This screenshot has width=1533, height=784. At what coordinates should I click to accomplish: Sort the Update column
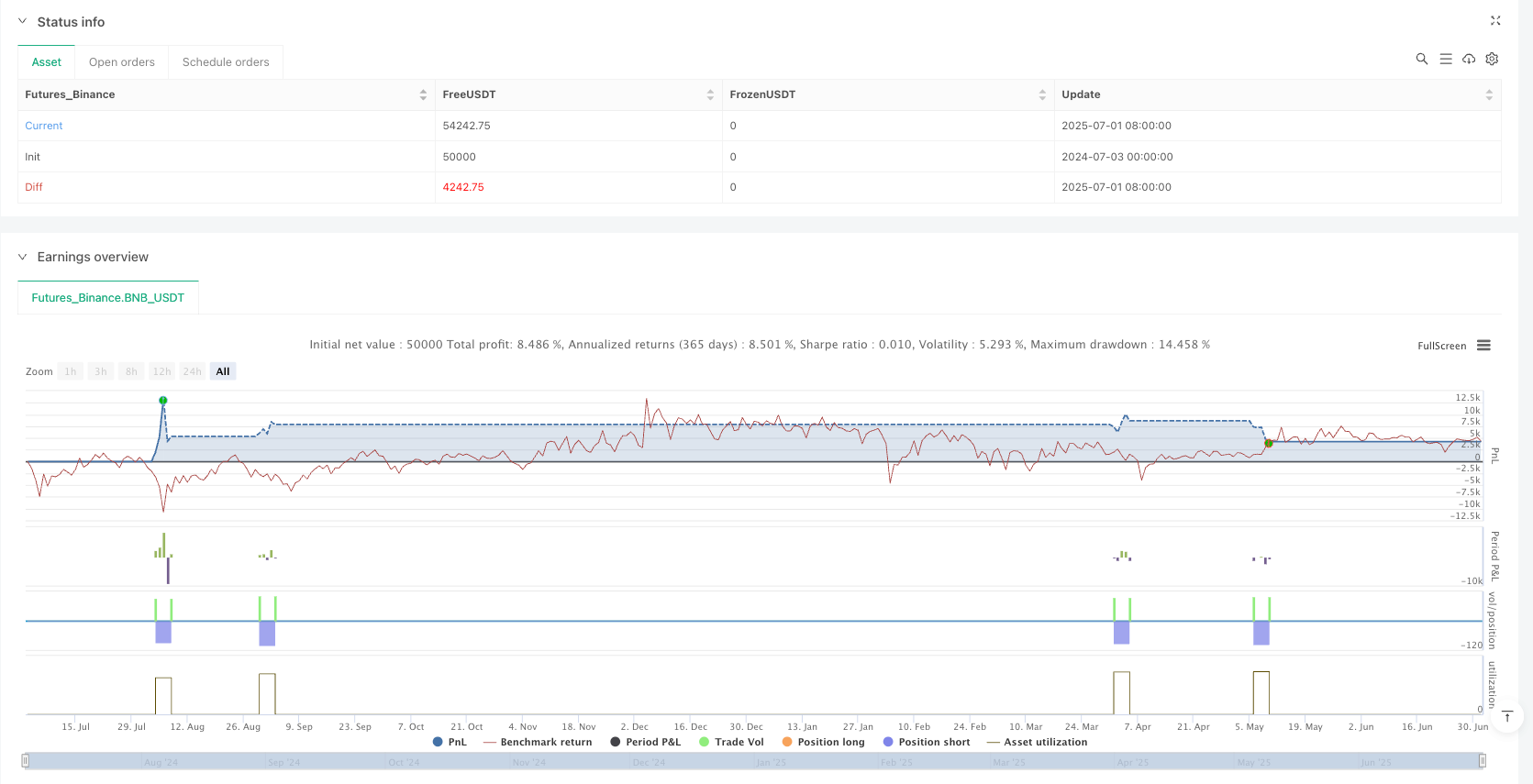coord(1488,94)
